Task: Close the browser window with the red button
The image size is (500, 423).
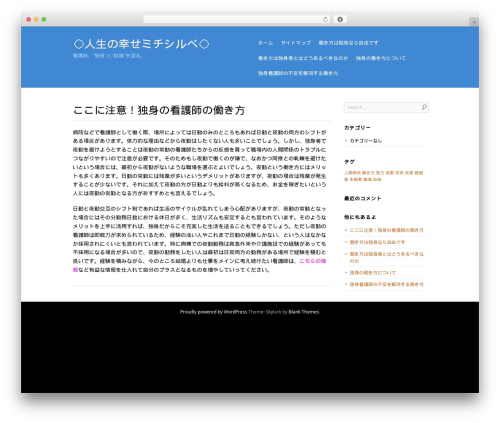Action: [29, 19]
